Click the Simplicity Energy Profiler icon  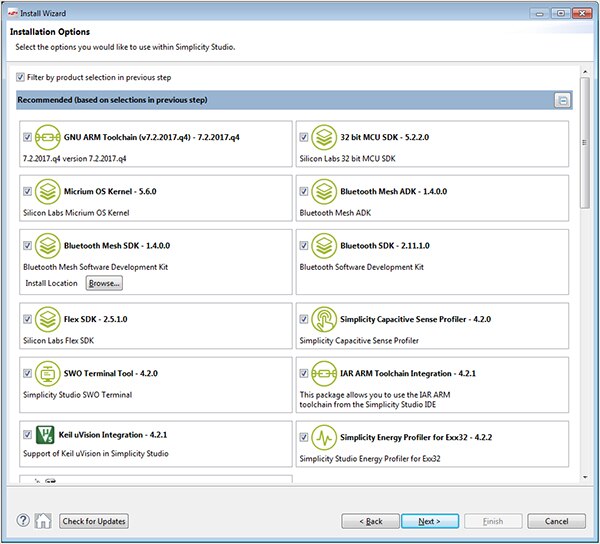pyautogui.click(x=323, y=438)
